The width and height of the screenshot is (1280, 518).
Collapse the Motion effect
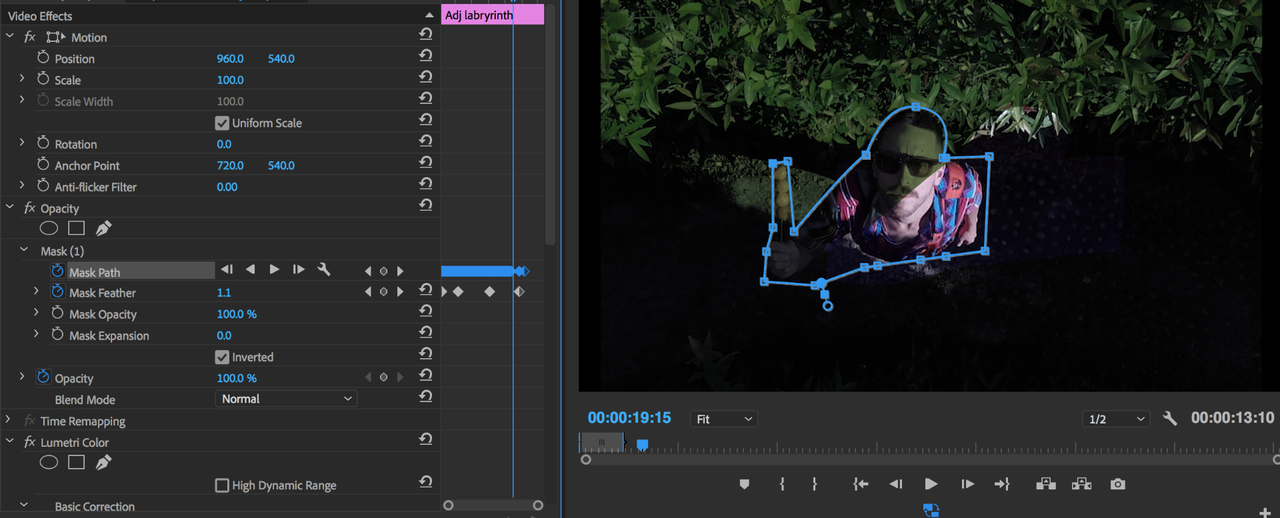(x=10, y=36)
